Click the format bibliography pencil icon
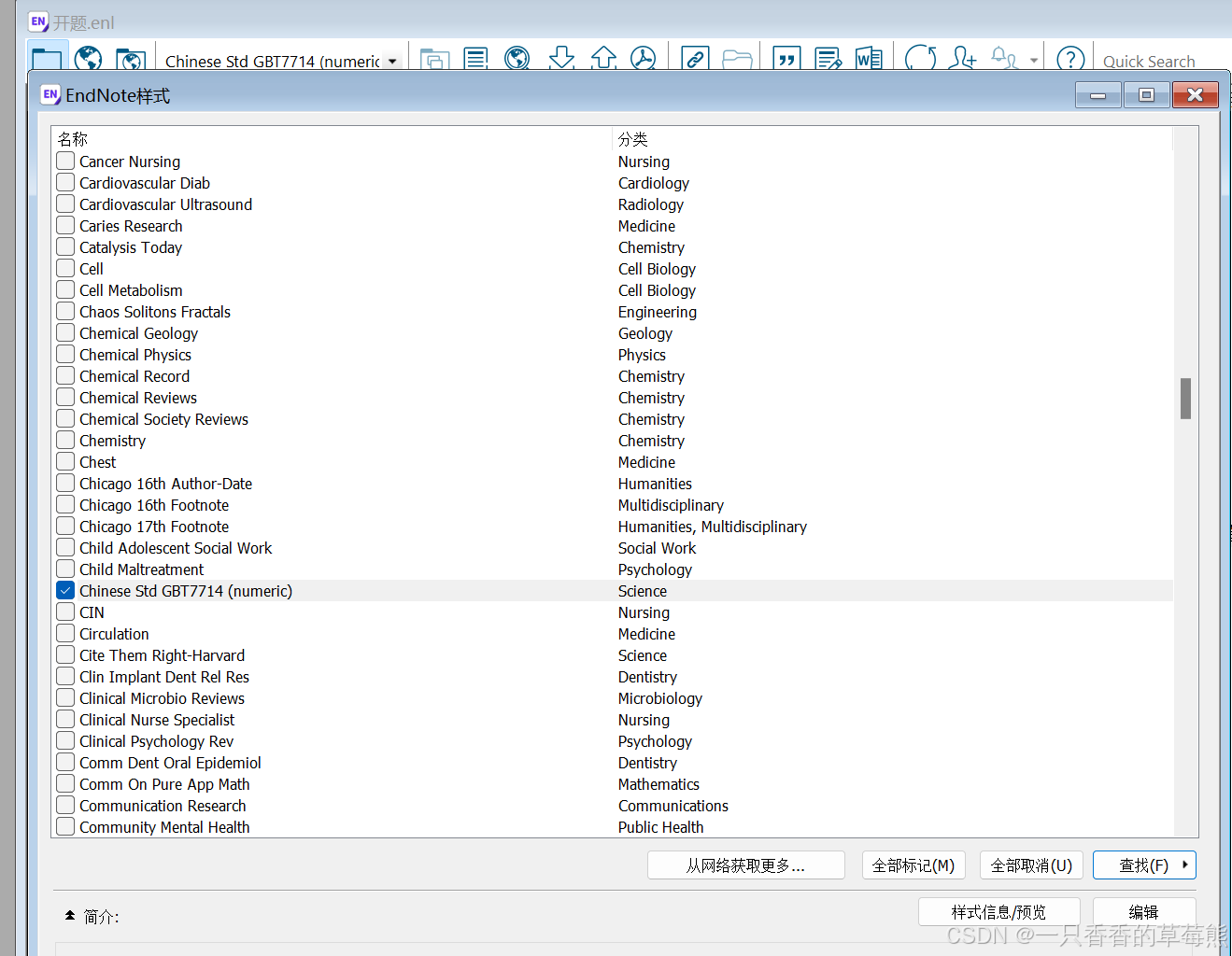This screenshot has width=1232, height=956. (x=828, y=59)
